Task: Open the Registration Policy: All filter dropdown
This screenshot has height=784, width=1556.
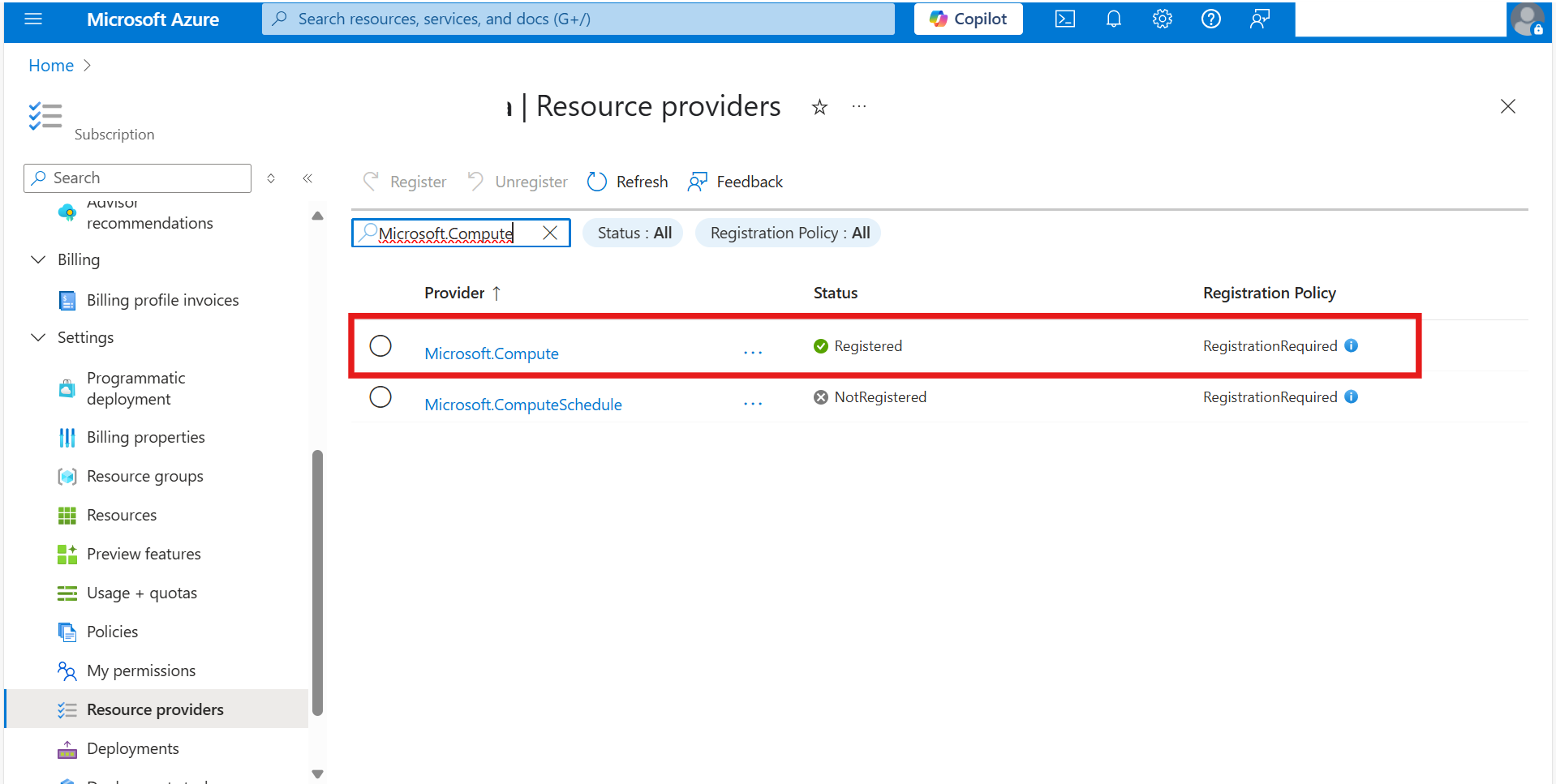Action: pyautogui.click(x=787, y=233)
